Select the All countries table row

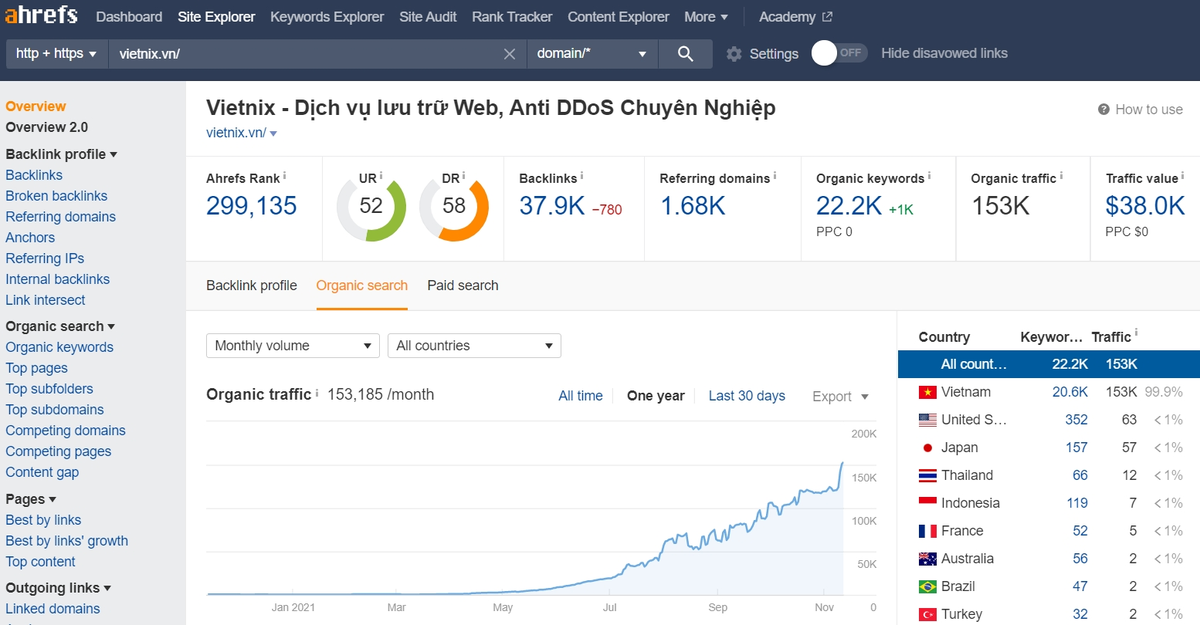1049,364
